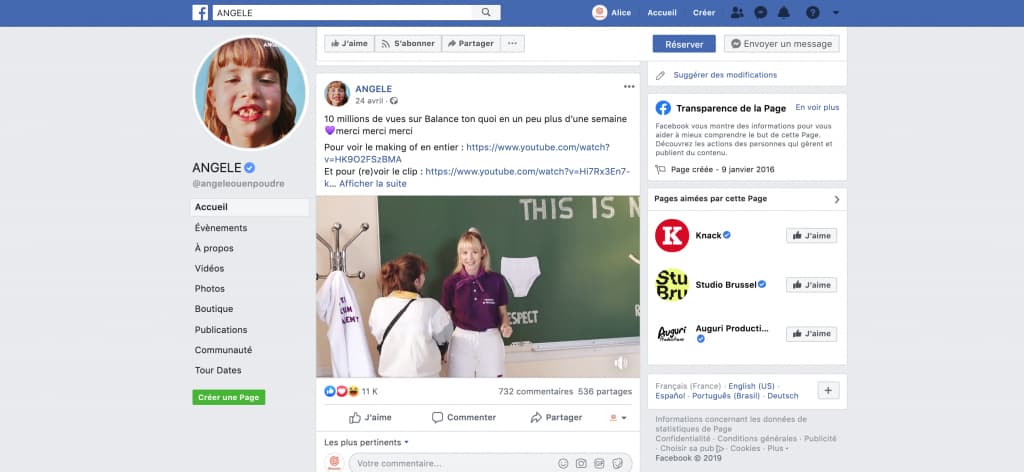Open Photos in the sidebar
The width and height of the screenshot is (1024, 472).
coord(209,289)
